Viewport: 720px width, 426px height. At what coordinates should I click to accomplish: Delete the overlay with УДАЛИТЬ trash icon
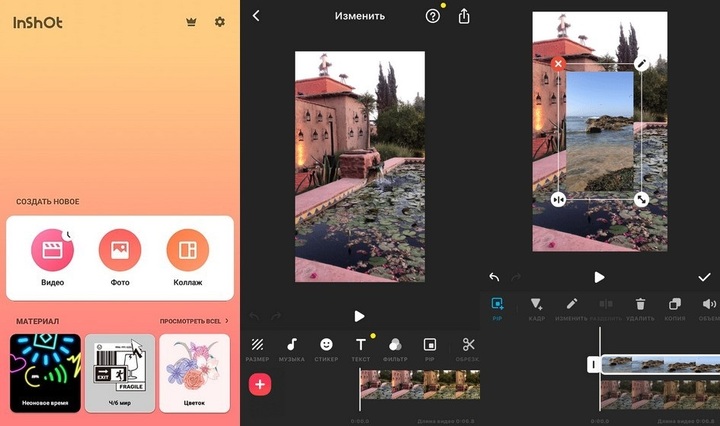coord(640,308)
